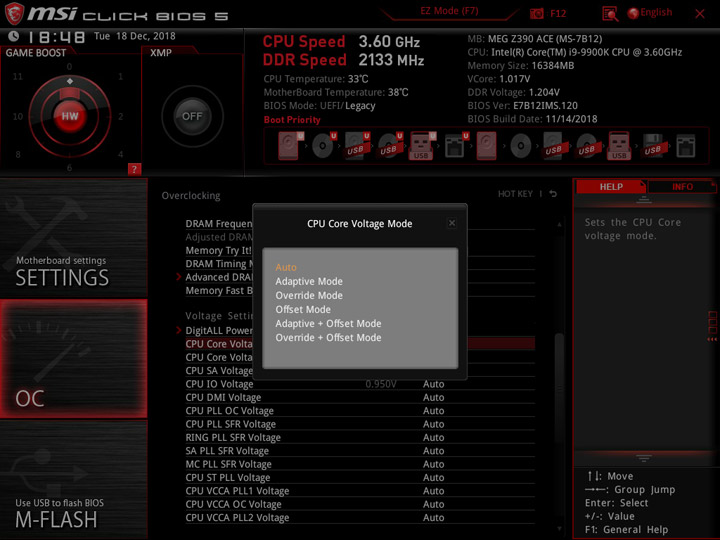The width and height of the screenshot is (720, 540).
Task: Select the CPU SA Voltage row
Action: point(360,371)
